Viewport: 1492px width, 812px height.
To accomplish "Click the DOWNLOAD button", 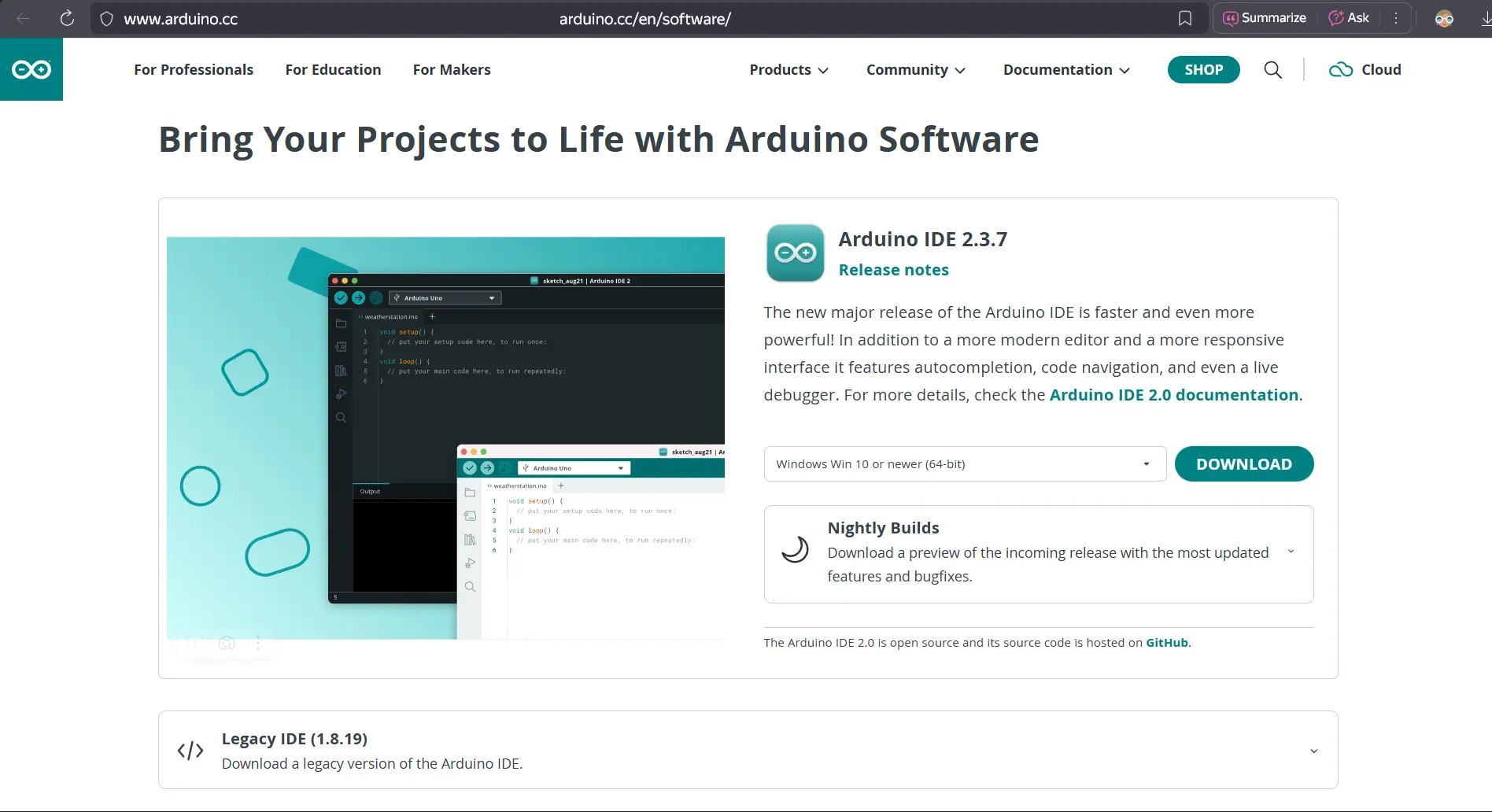I will pyautogui.click(x=1244, y=464).
